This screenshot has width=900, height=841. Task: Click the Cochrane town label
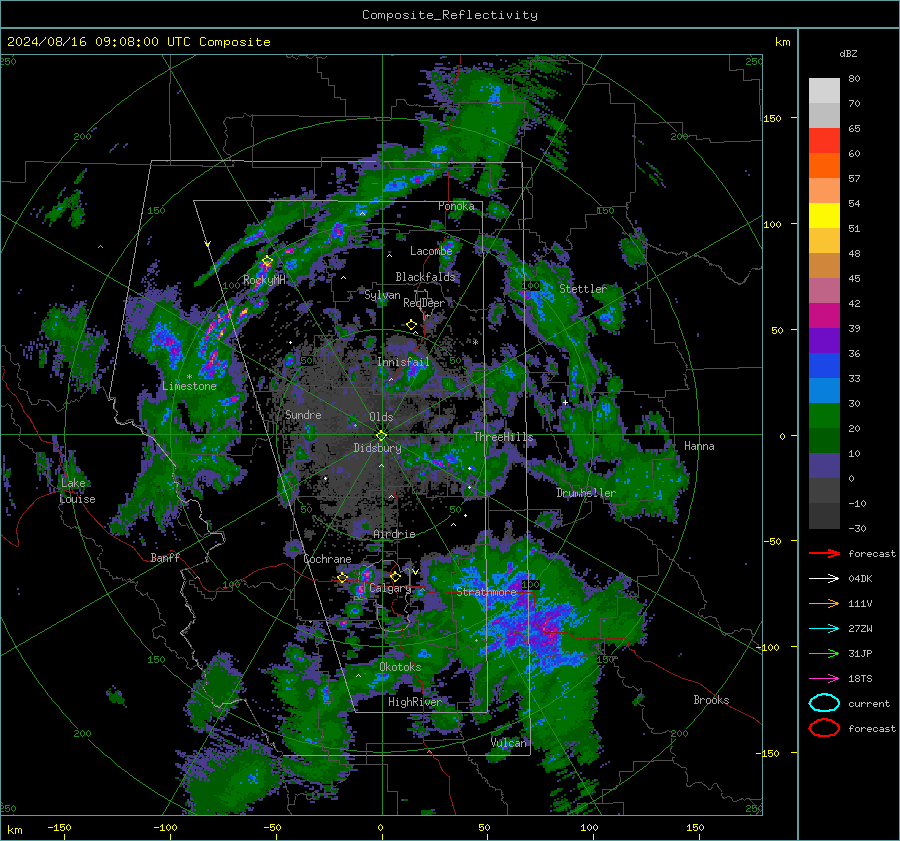[x=327, y=559]
